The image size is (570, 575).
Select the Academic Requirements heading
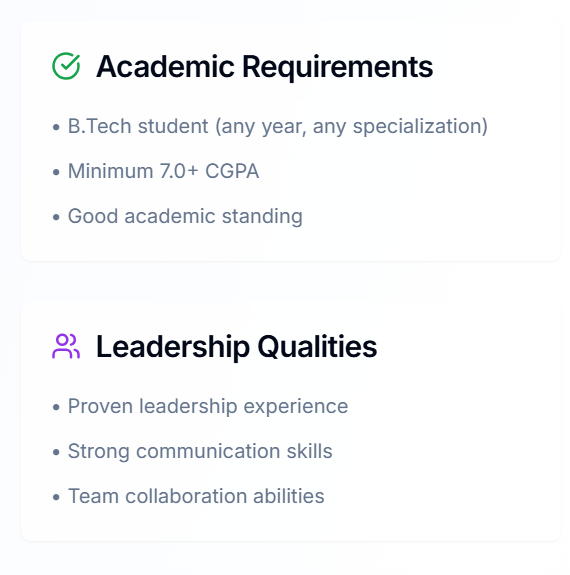click(264, 67)
